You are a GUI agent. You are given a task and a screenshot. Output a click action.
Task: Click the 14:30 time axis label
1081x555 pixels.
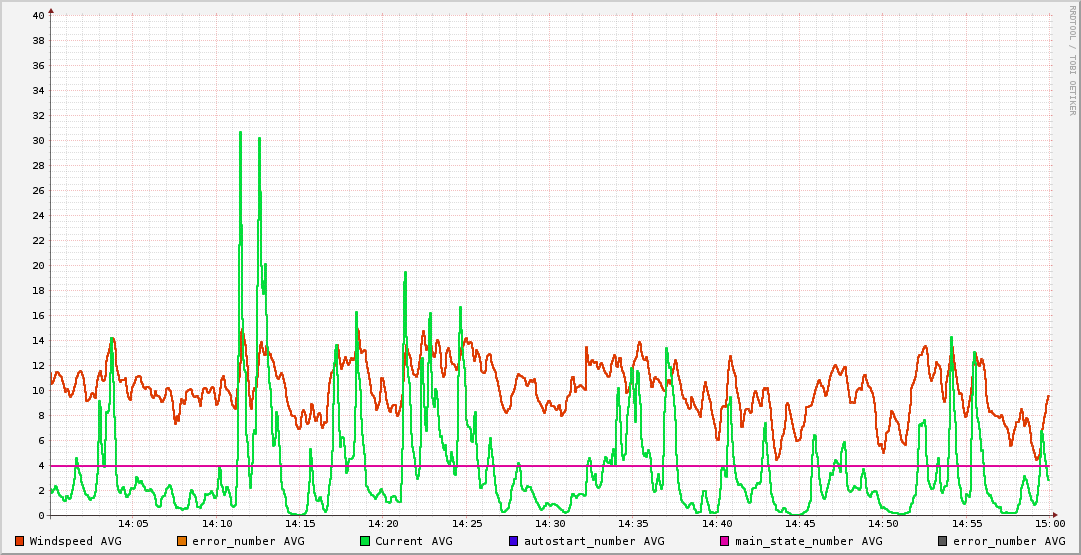click(x=550, y=523)
